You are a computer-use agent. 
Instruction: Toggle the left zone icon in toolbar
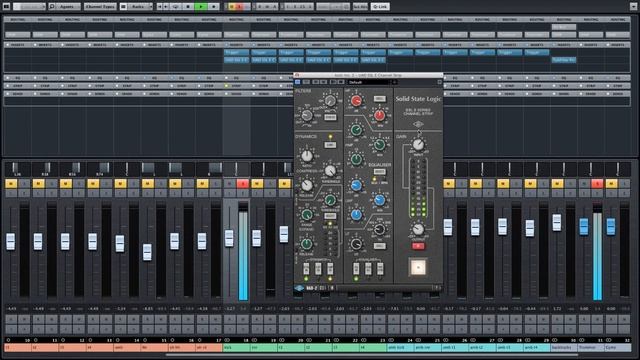6,7
